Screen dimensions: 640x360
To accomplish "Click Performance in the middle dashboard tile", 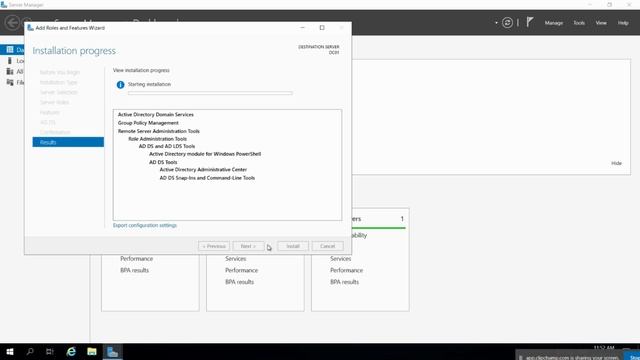I will tap(242, 270).
